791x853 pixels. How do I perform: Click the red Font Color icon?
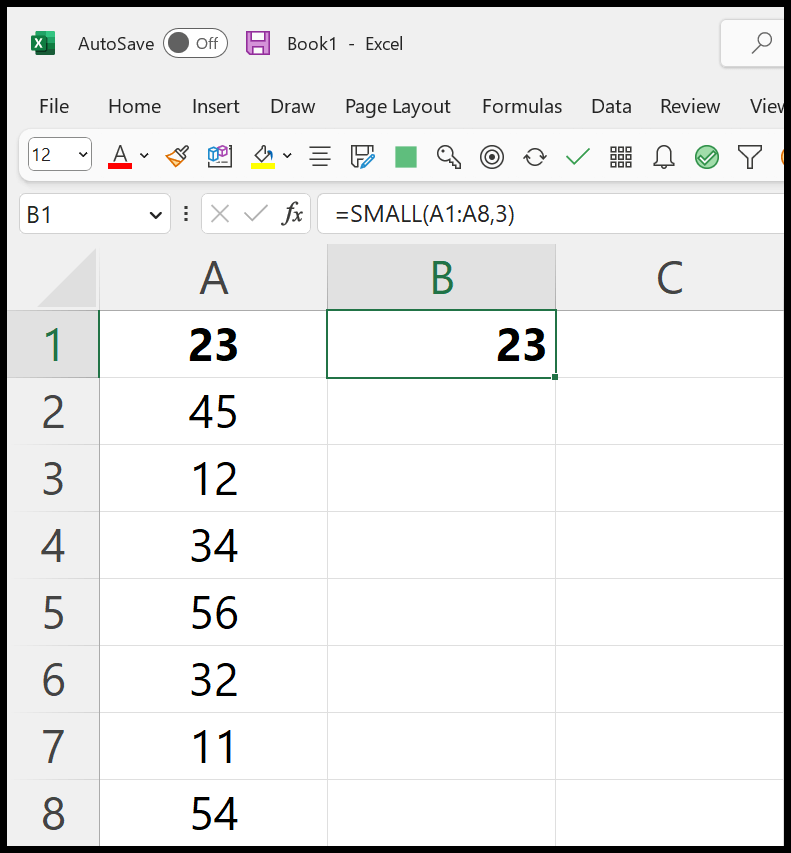click(x=118, y=155)
